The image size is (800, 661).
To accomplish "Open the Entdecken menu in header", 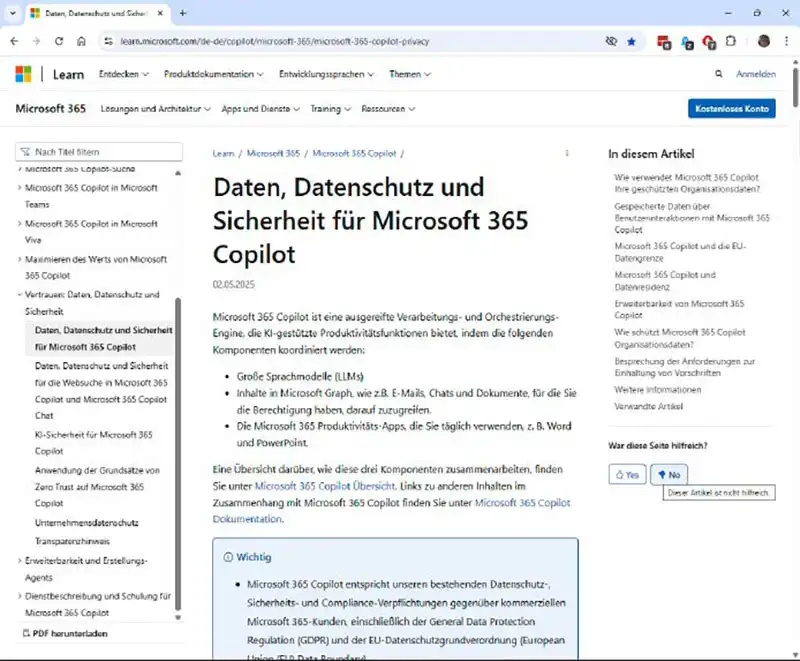I will [x=124, y=74].
